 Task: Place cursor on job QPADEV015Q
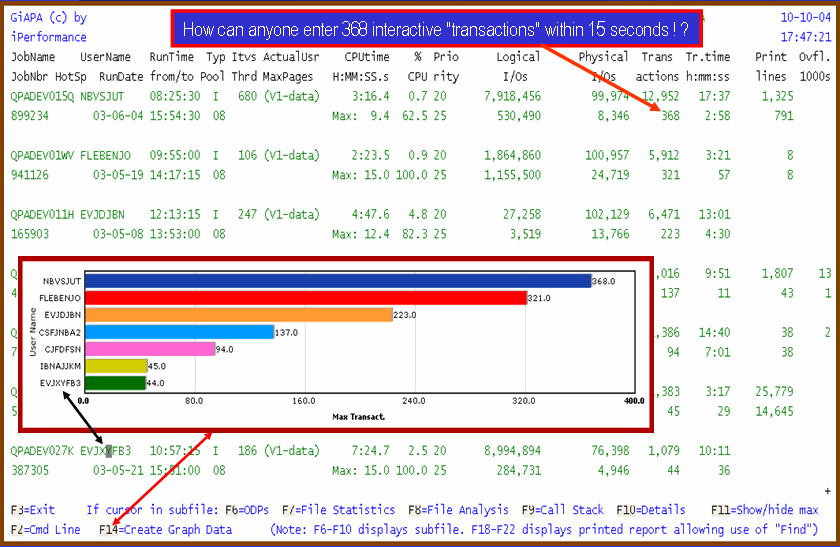[41, 96]
